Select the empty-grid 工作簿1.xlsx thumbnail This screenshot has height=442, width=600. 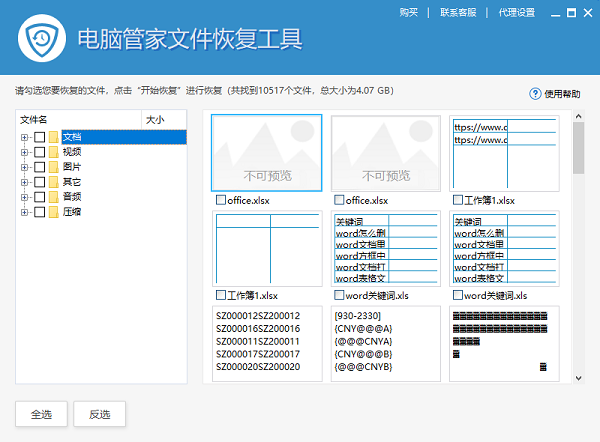tap(267, 248)
